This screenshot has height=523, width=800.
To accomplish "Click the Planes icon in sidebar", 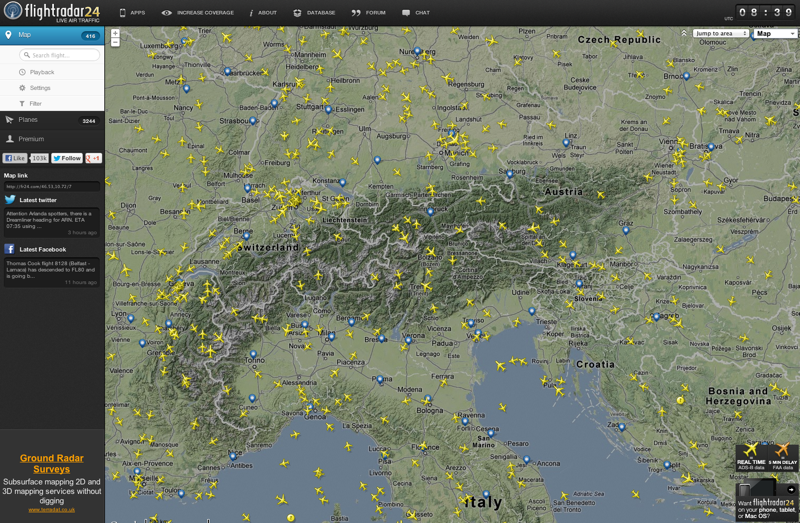I will [9, 120].
